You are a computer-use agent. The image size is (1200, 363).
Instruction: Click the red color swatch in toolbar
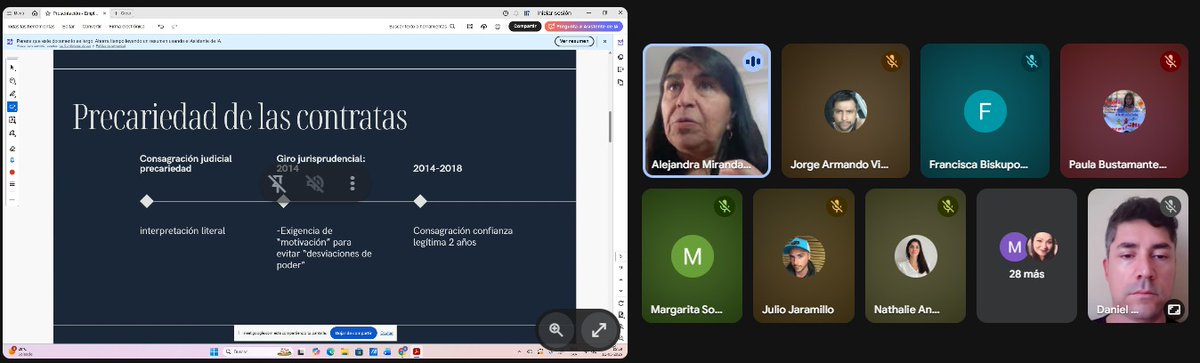tap(12, 172)
